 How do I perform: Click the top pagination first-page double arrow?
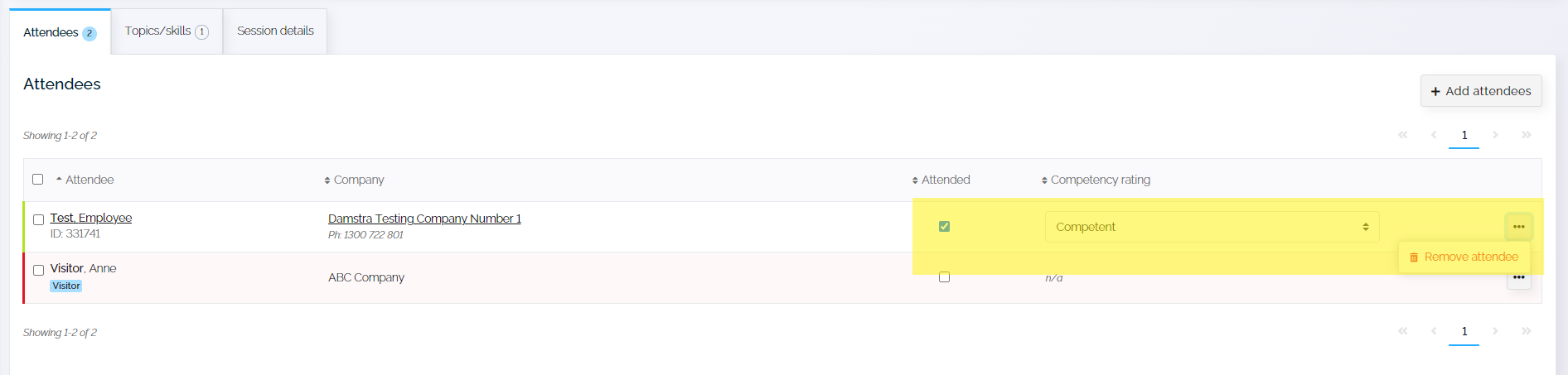[x=1402, y=135]
